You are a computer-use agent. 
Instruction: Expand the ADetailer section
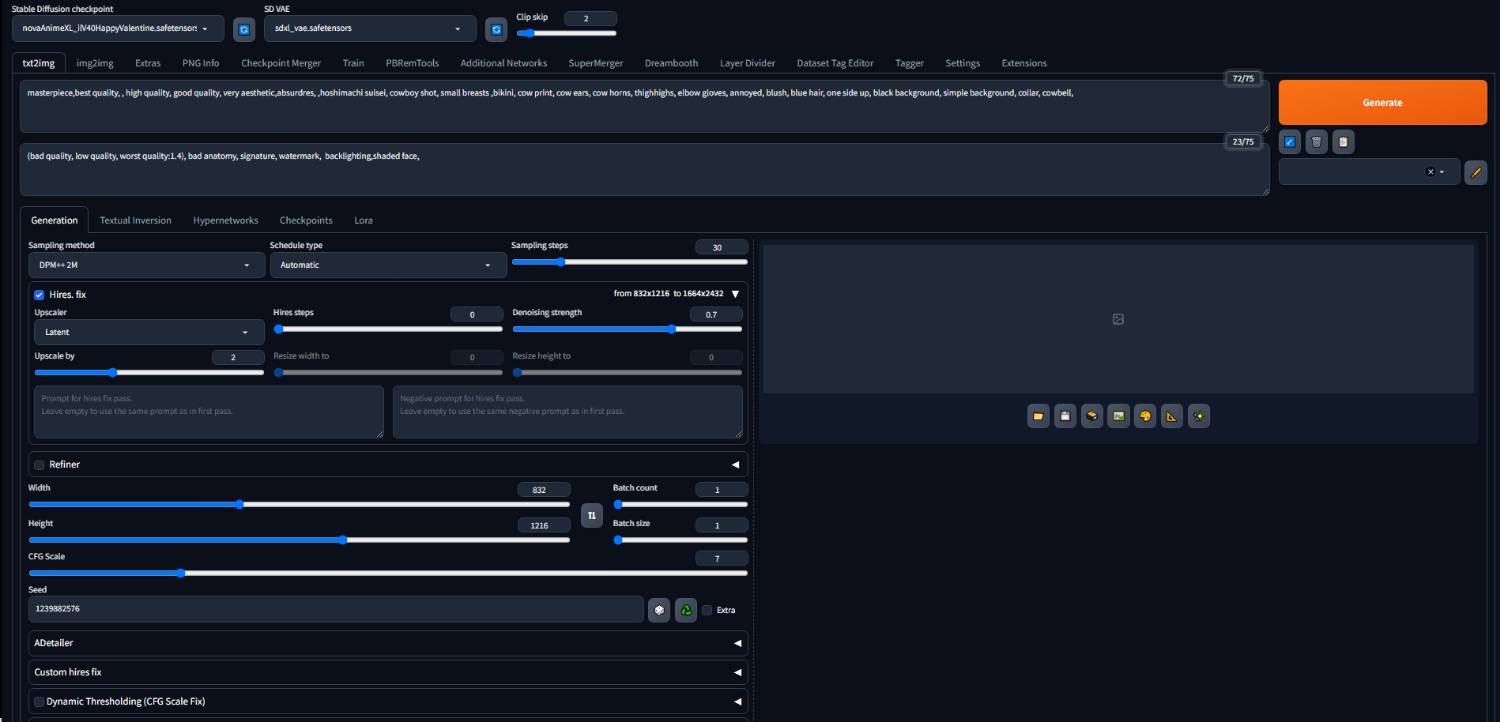pyautogui.click(x=388, y=643)
